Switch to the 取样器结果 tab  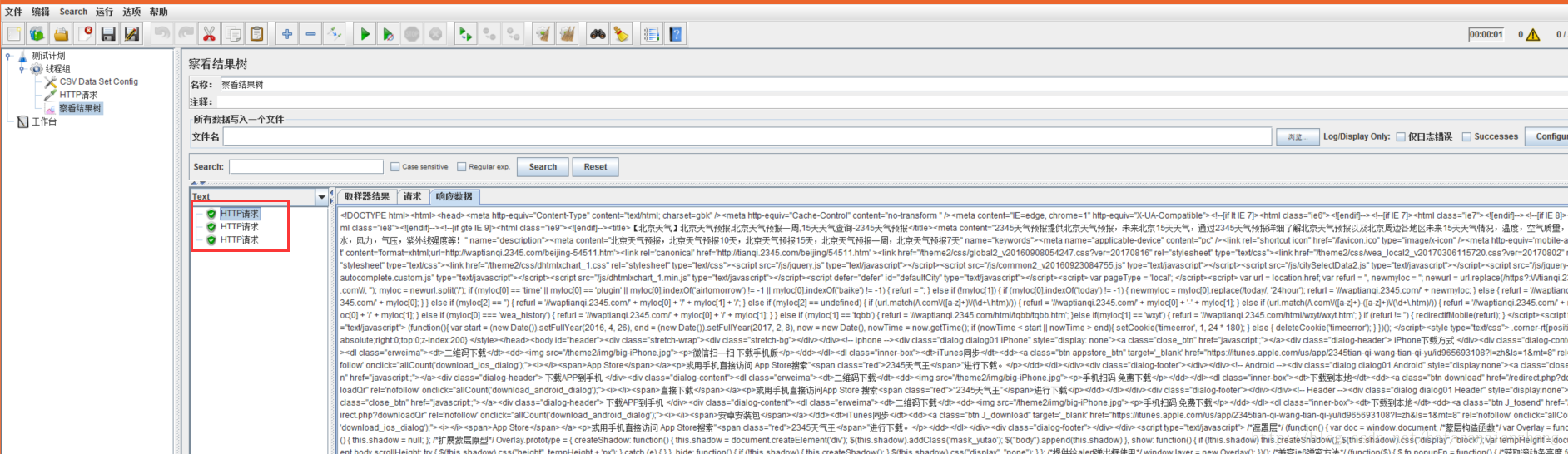coord(367,197)
